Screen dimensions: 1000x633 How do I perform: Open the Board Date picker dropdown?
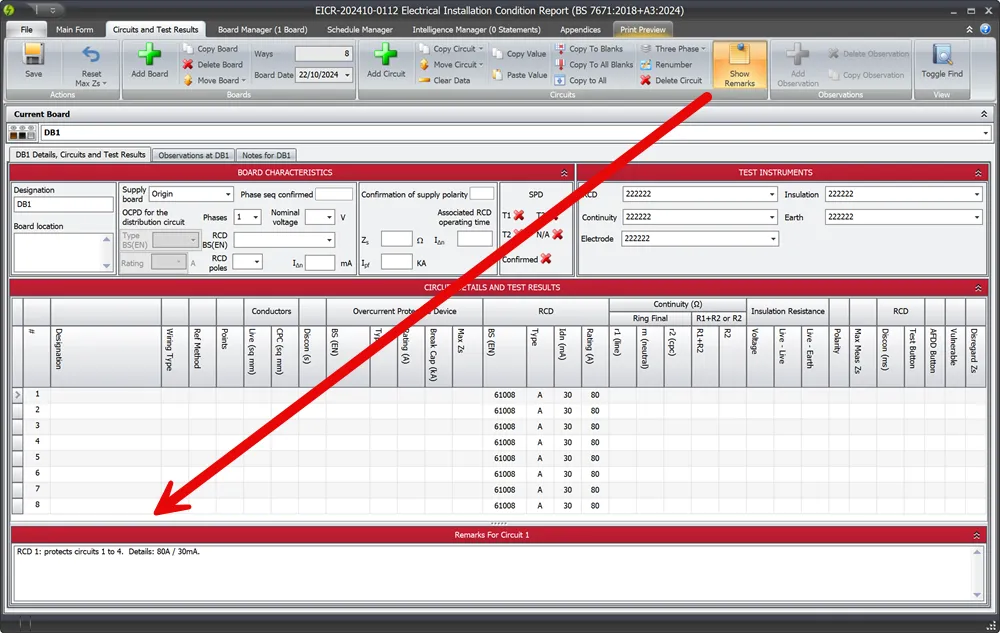click(346, 75)
